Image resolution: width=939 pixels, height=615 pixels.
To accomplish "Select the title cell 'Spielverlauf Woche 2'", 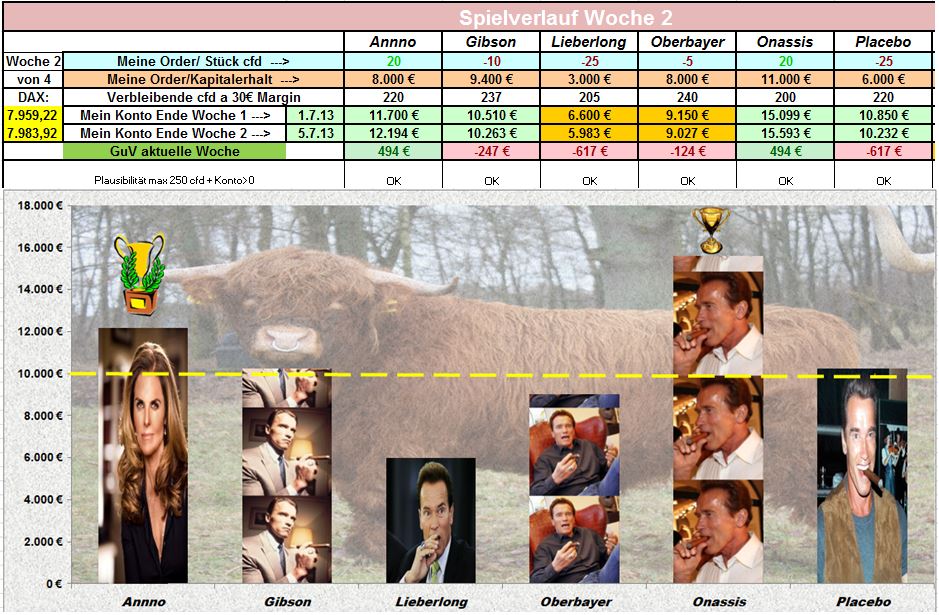I will tap(468, 17).
